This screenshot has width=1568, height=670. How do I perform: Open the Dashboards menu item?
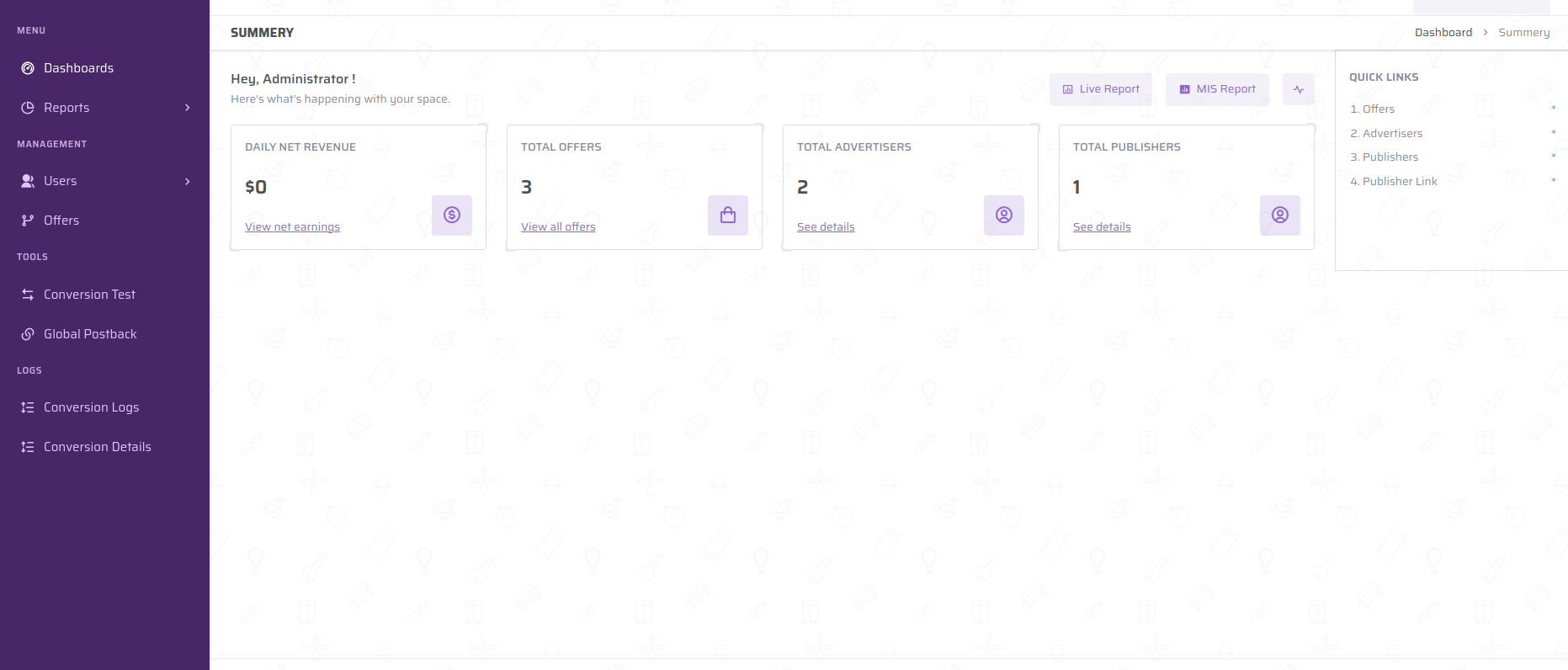coord(78,68)
